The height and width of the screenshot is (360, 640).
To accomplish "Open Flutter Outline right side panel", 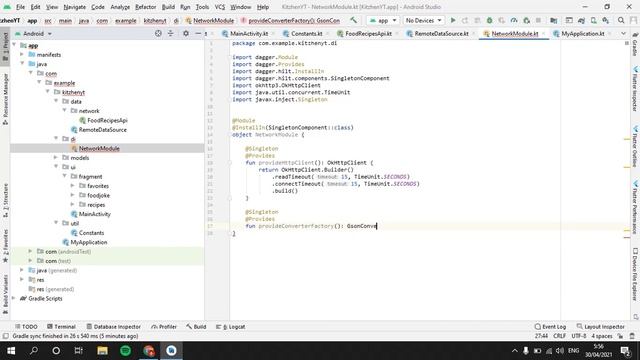I will 635,147.
